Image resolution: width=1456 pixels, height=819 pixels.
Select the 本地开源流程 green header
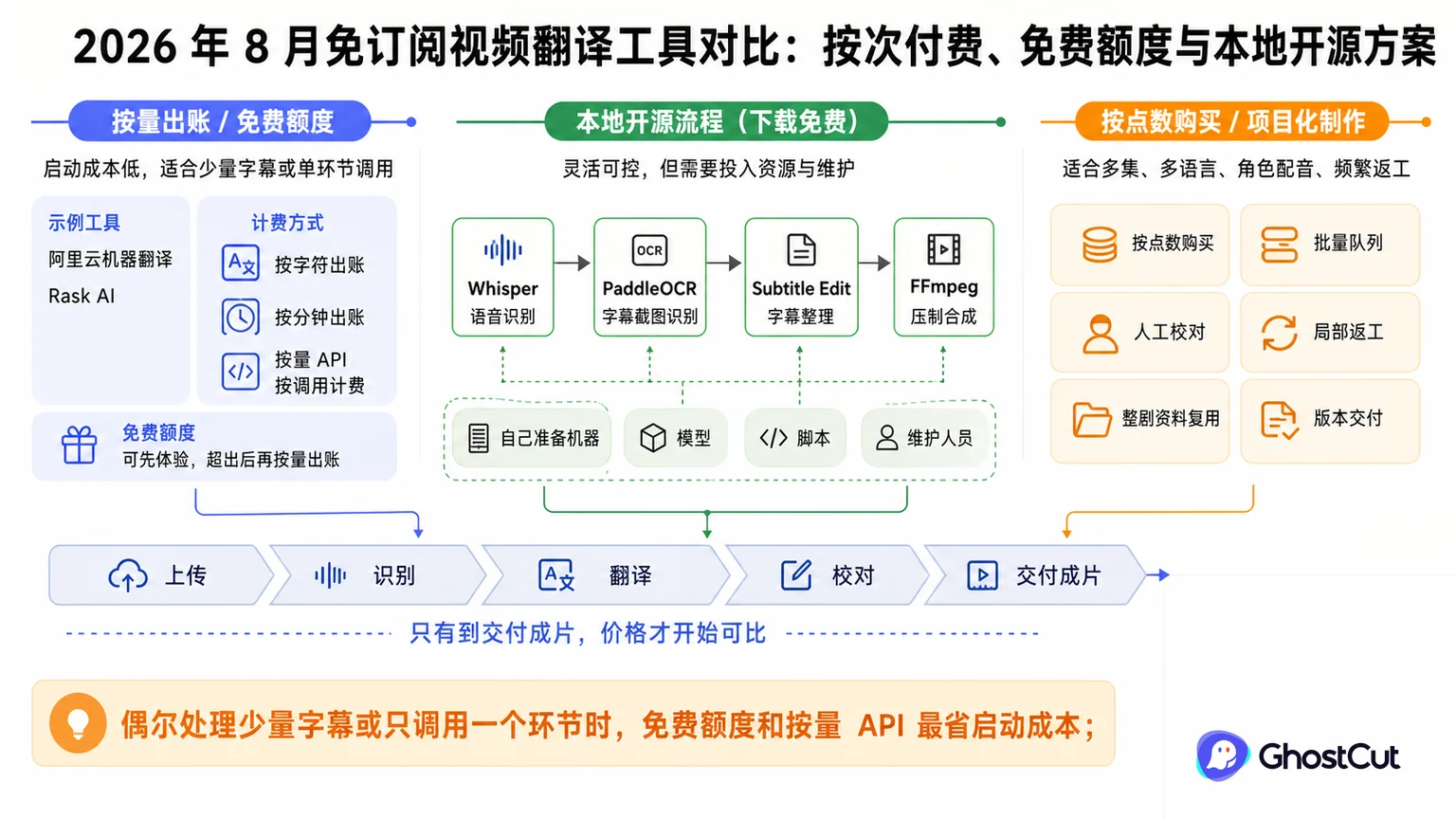pos(716,121)
